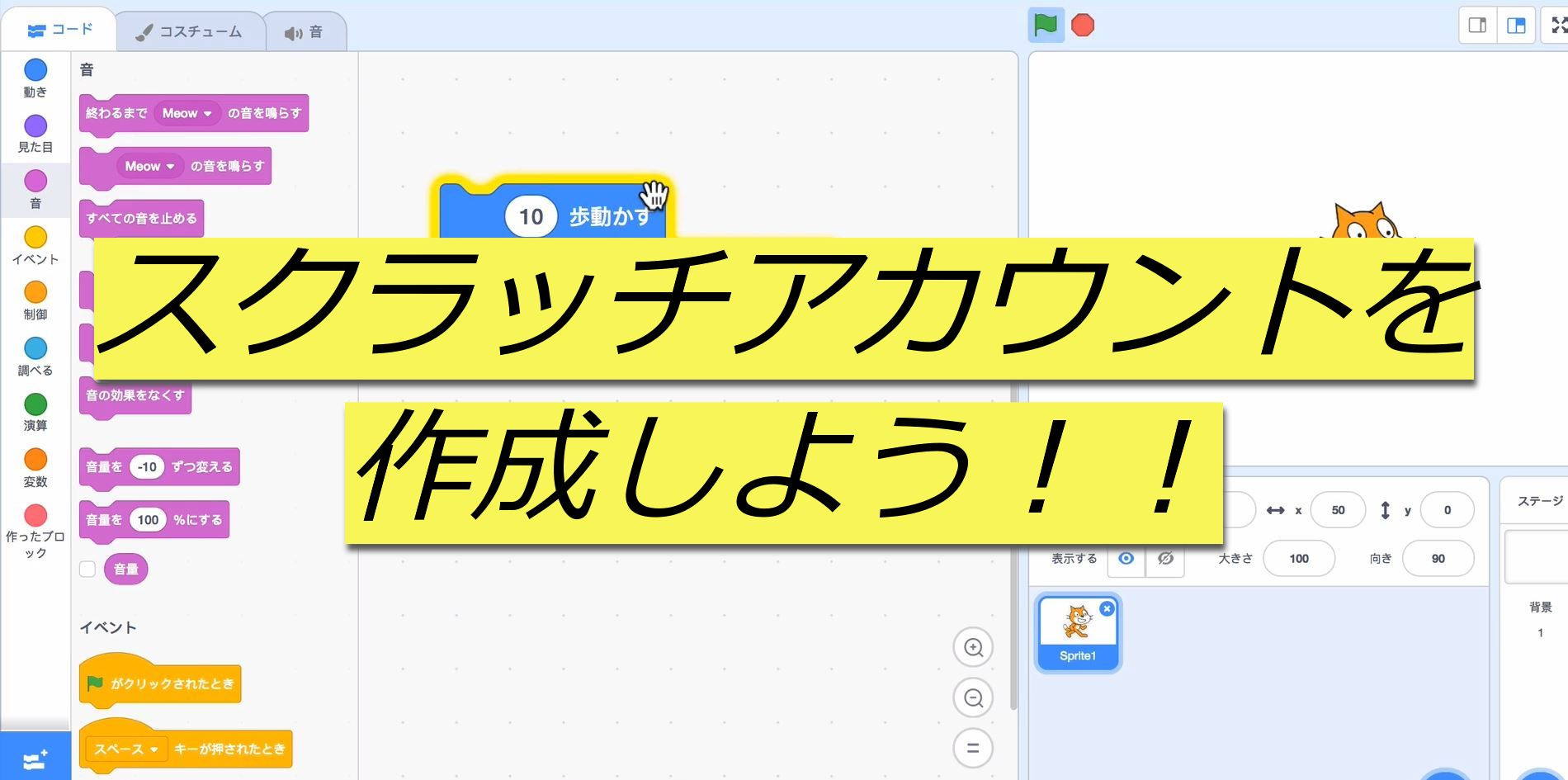Select the 変数 block category
This screenshot has width=1568, height=780.
[x=35, y=468]
